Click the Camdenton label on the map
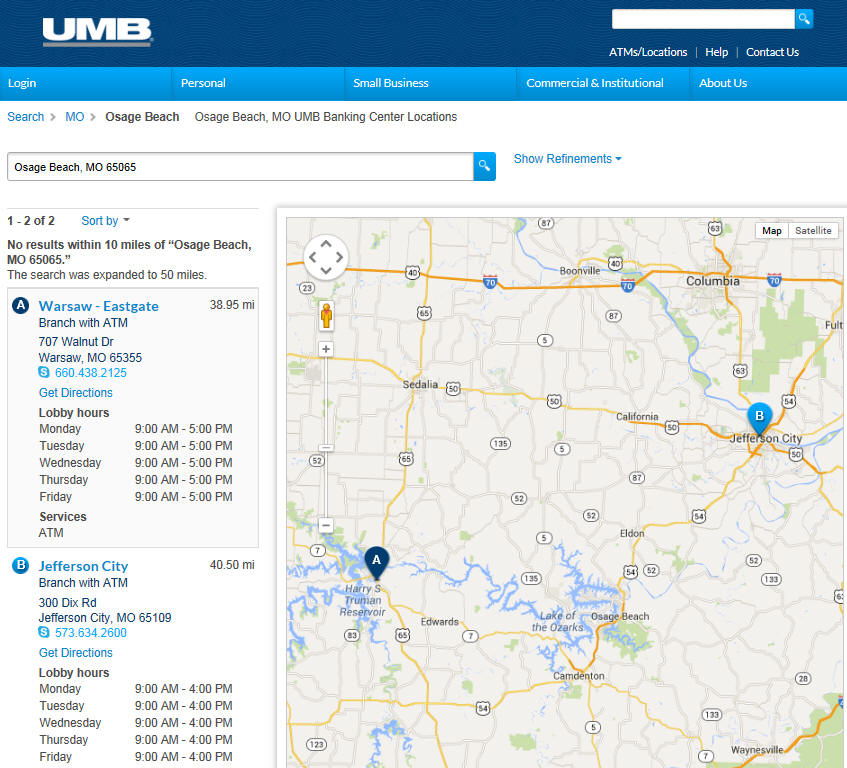This screenshot has width=847, height=768. [x=579, y=676]
